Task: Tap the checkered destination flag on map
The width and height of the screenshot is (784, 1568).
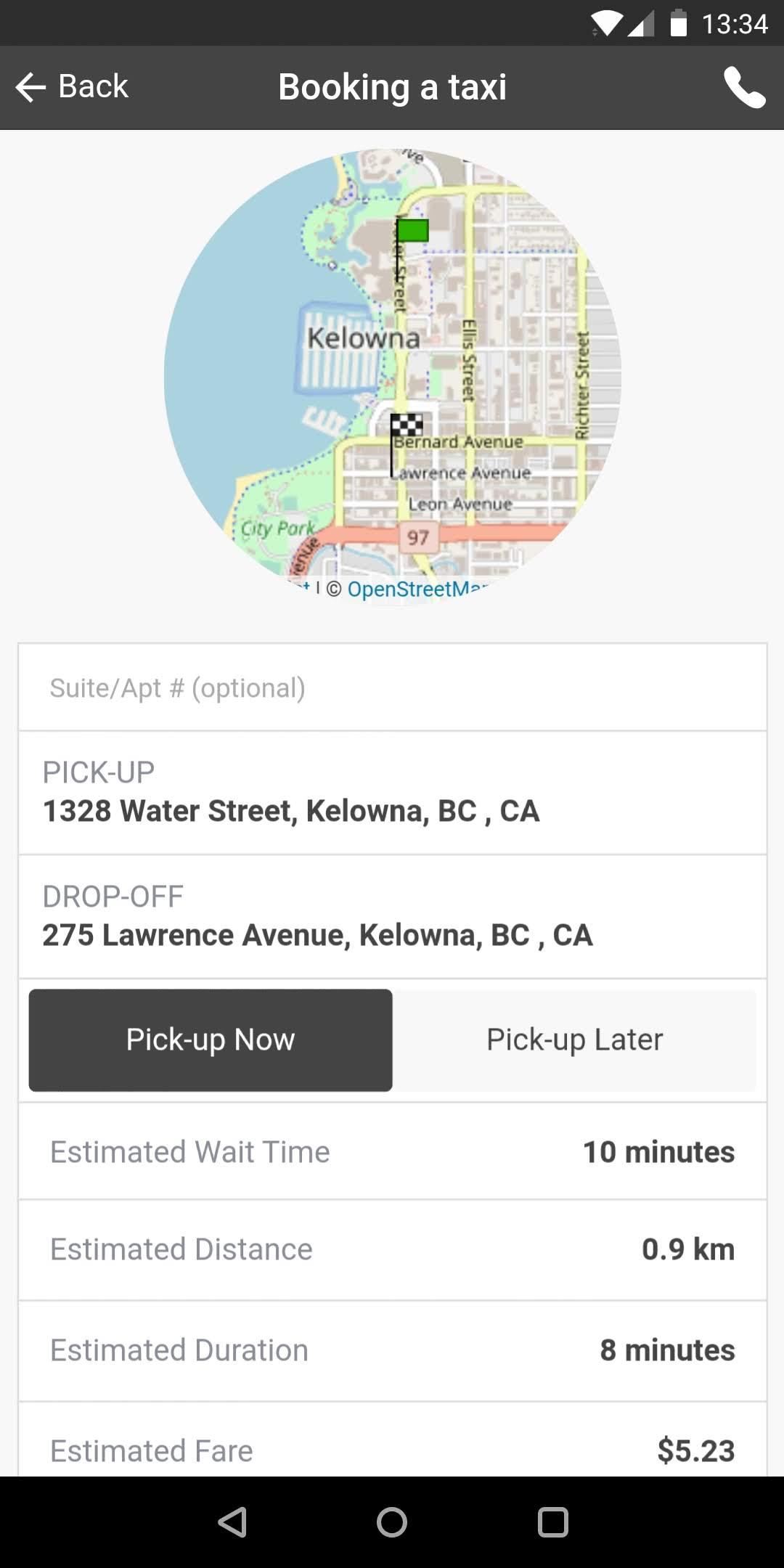Action: click(406, 425)
